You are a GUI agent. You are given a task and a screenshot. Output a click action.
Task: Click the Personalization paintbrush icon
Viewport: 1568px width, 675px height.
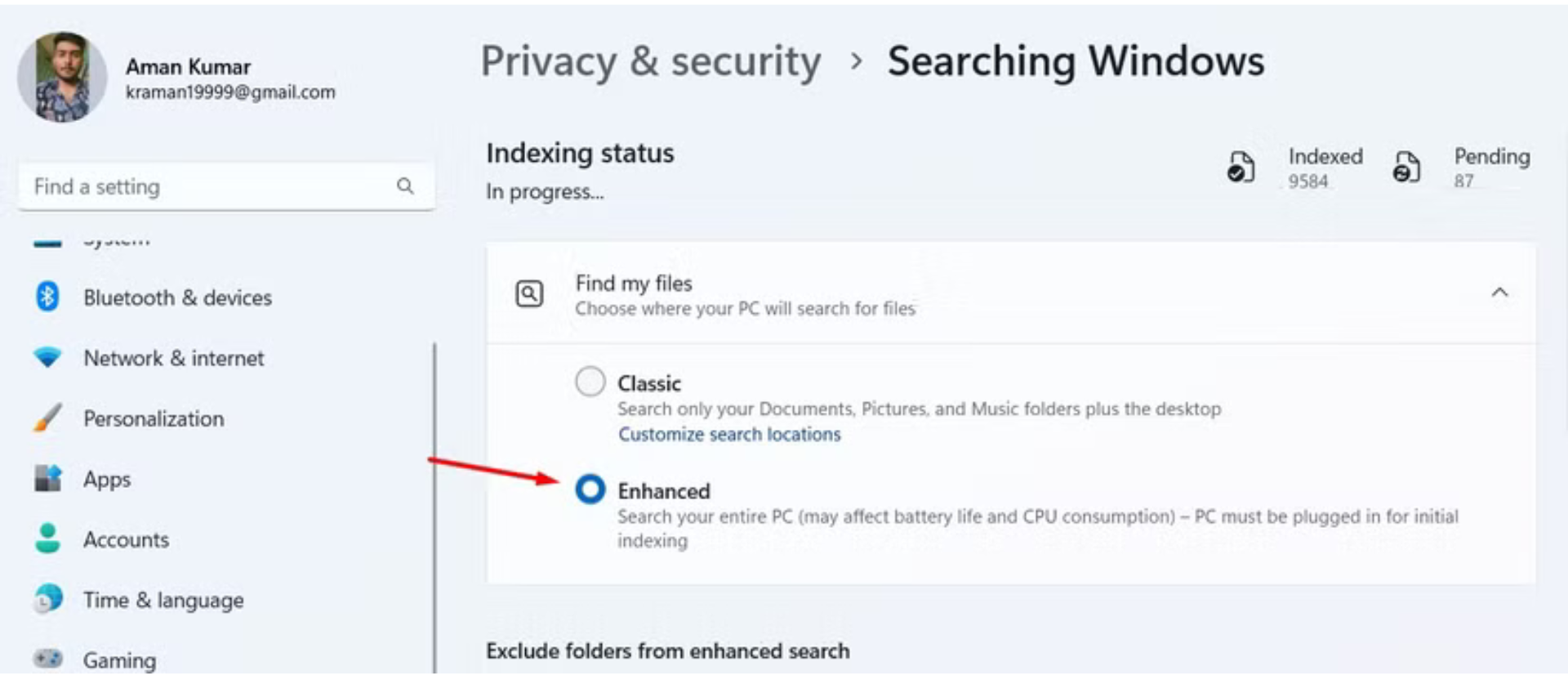[x=47, y=418]
